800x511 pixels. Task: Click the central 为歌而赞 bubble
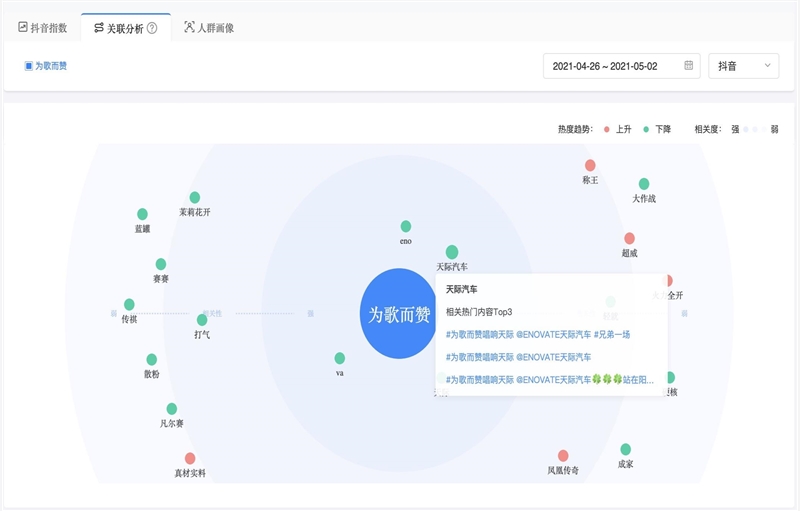pos(399,314)
